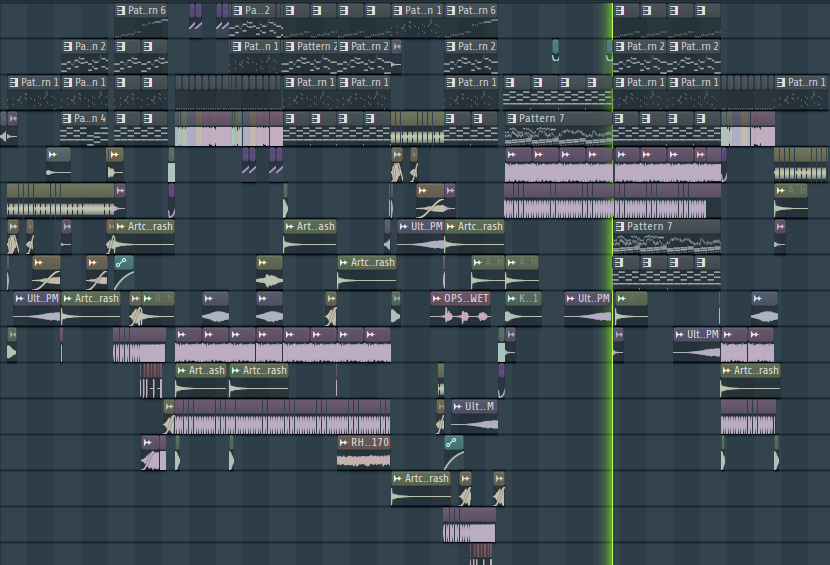Viewport: 830px width, 565px height.
Task: Open clip menu of the top-track Pa..2 clip
Action: [237, 10]
